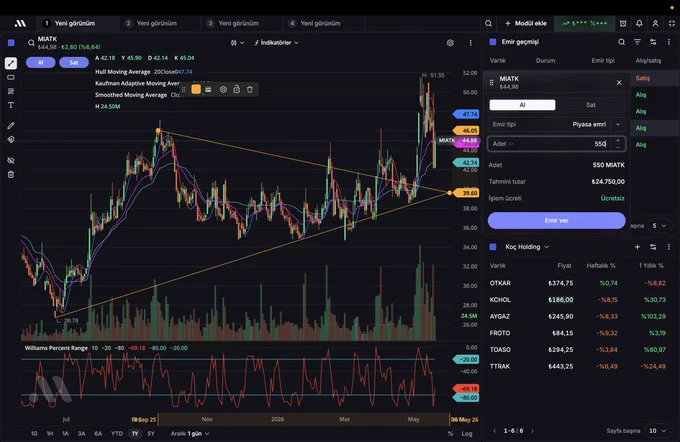Open column settings in Emir geçmişi panel
The height and width of the screenshot is (442, 680).
point(653,42)
